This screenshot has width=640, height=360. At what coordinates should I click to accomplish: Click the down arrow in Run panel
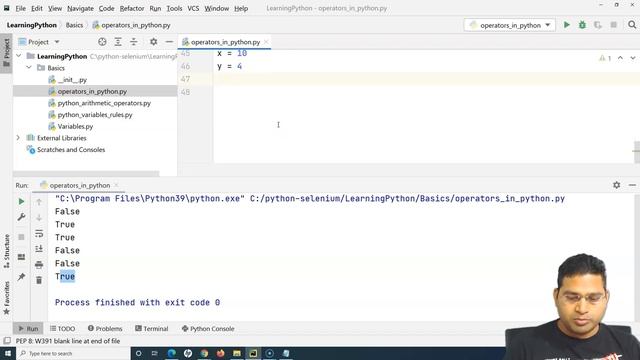pos(39,218)
